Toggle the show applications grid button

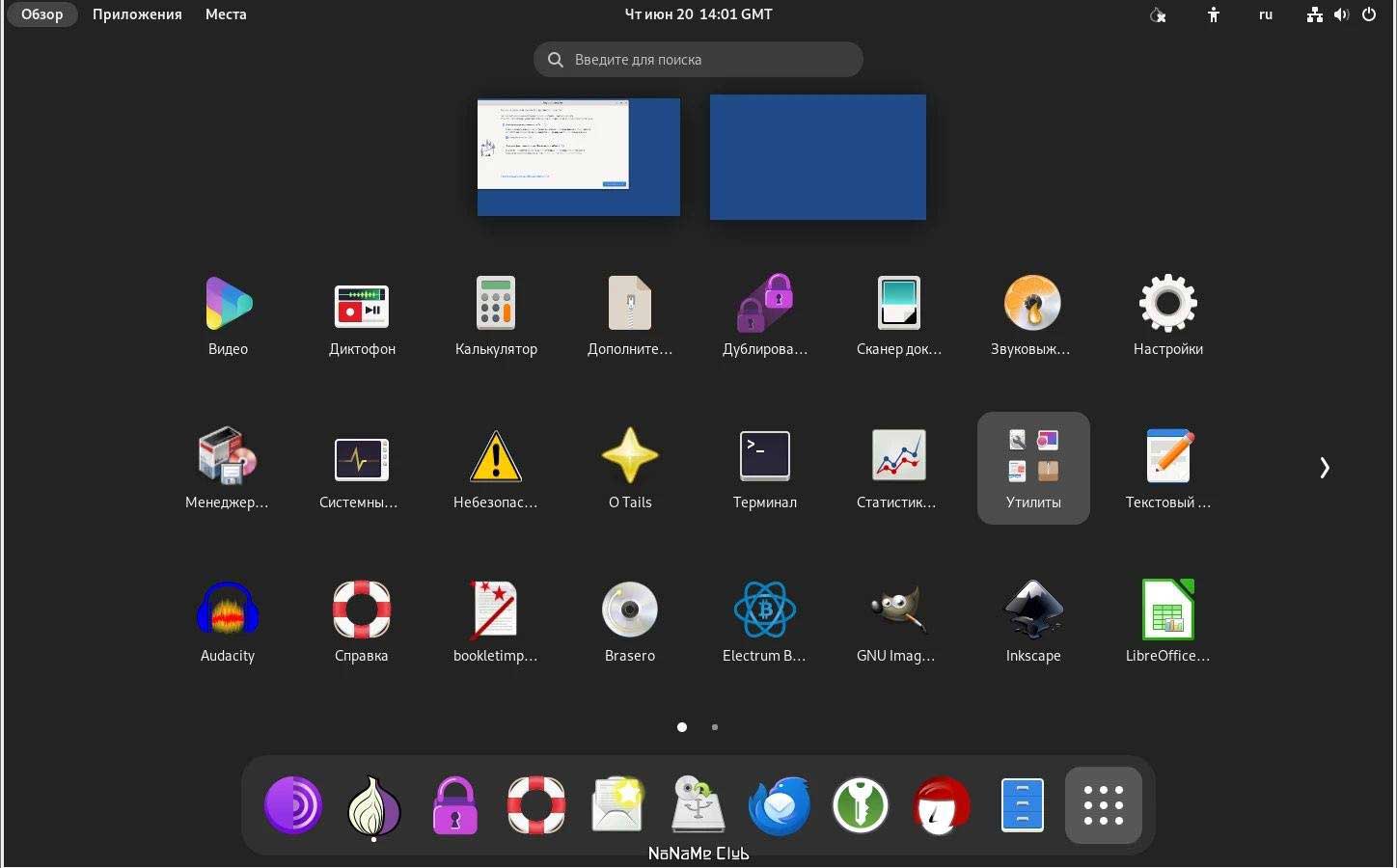(1104, 806)
